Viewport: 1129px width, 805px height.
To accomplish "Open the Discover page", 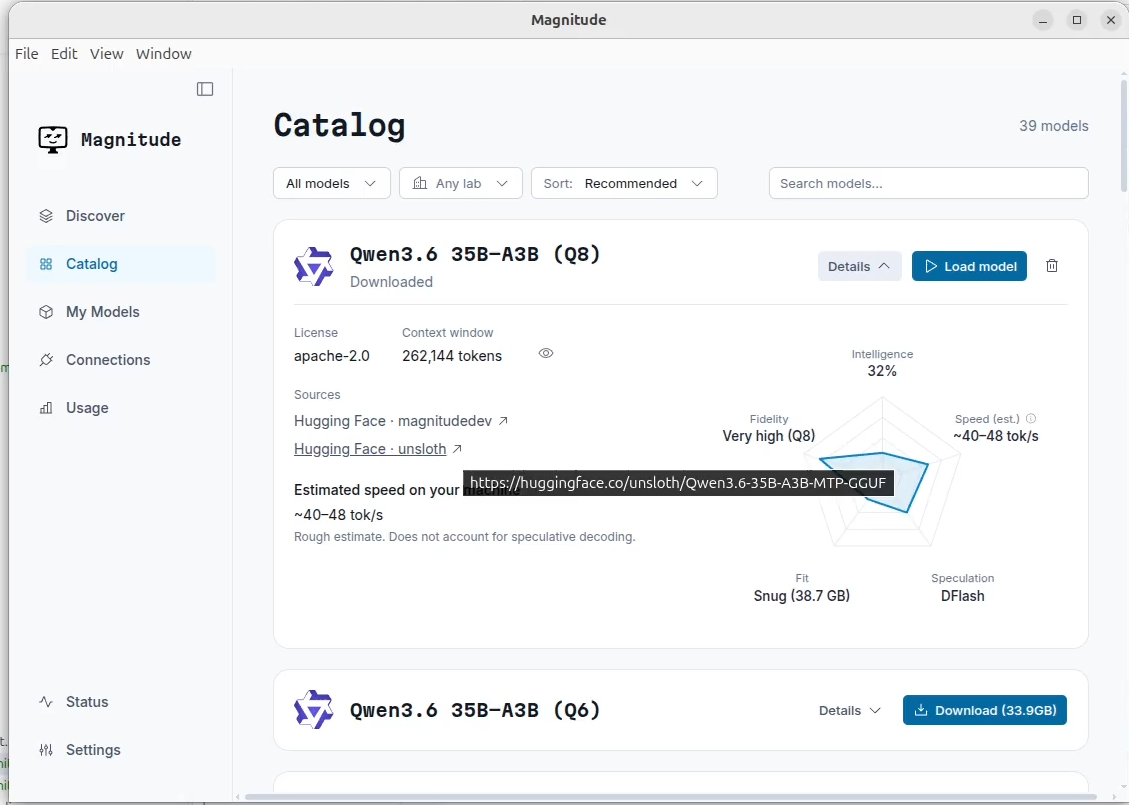I will coord(121,216).
